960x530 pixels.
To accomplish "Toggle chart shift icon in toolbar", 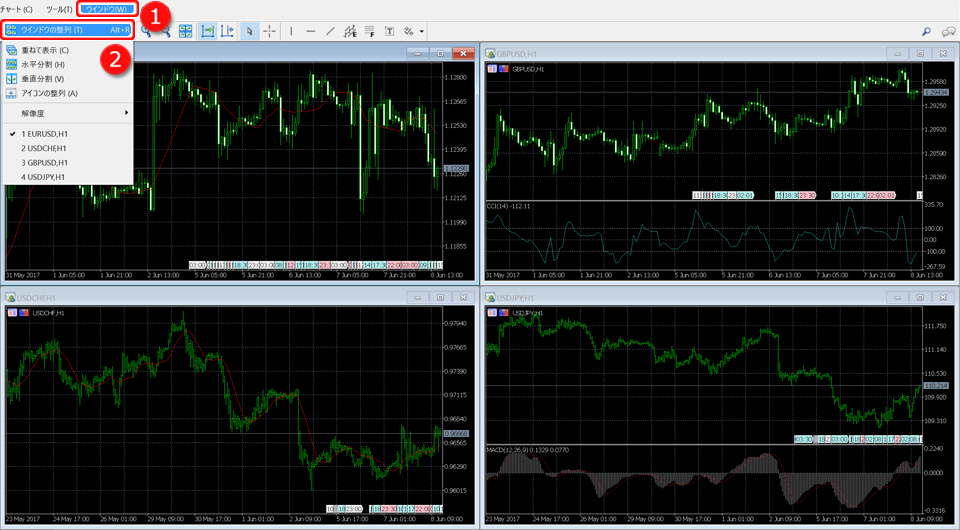I will pos(228,31).
